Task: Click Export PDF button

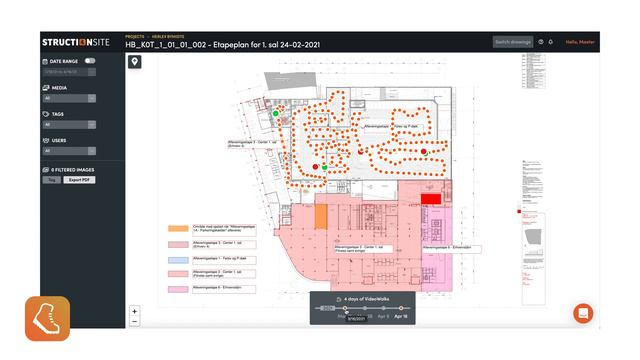Action: pos(79,180)
